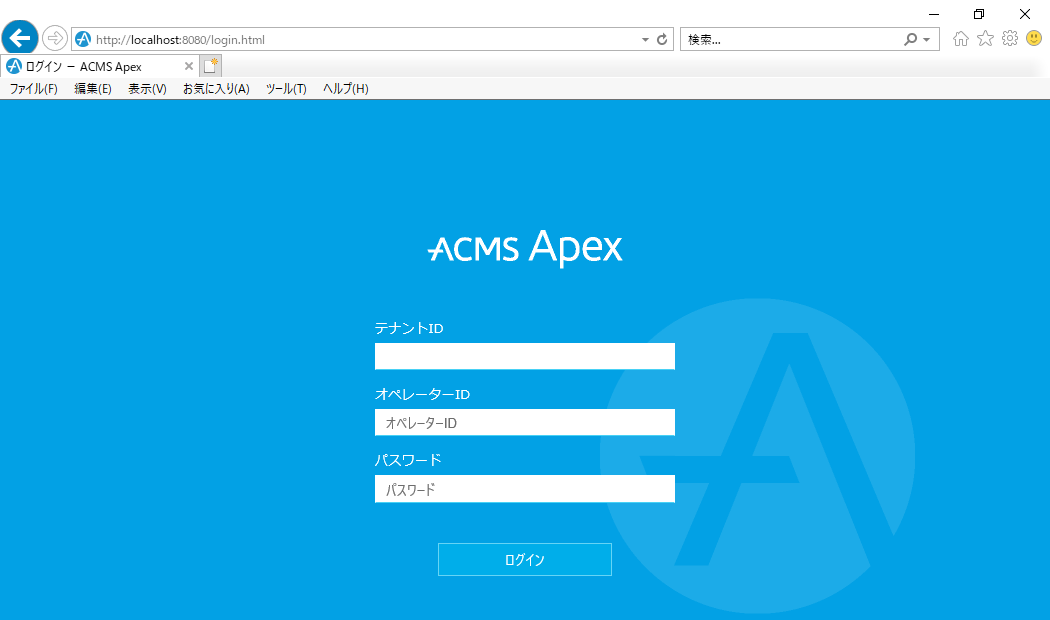Click the search magnifier icon
The width and height of the screenshot is (1050, 620).
[909, 38]
